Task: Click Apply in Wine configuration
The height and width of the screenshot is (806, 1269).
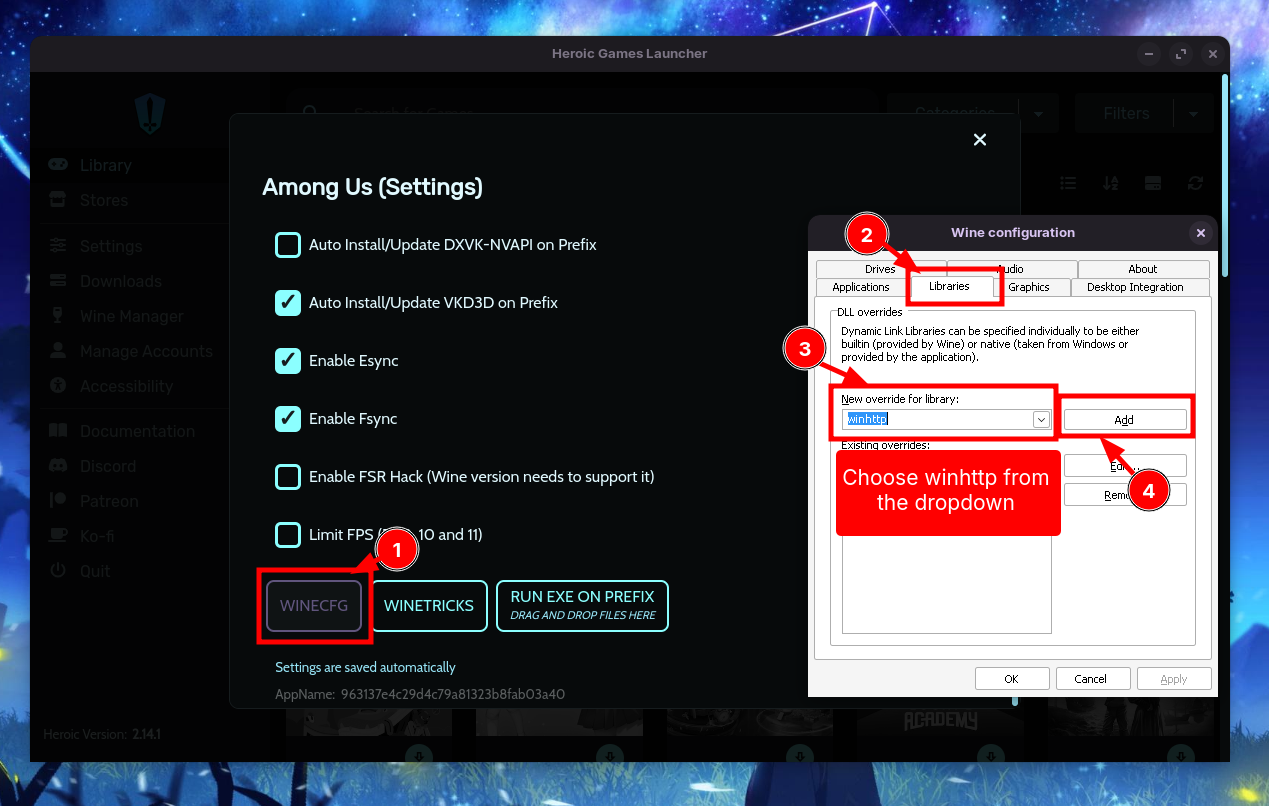Action: (x=1174, y=679)
